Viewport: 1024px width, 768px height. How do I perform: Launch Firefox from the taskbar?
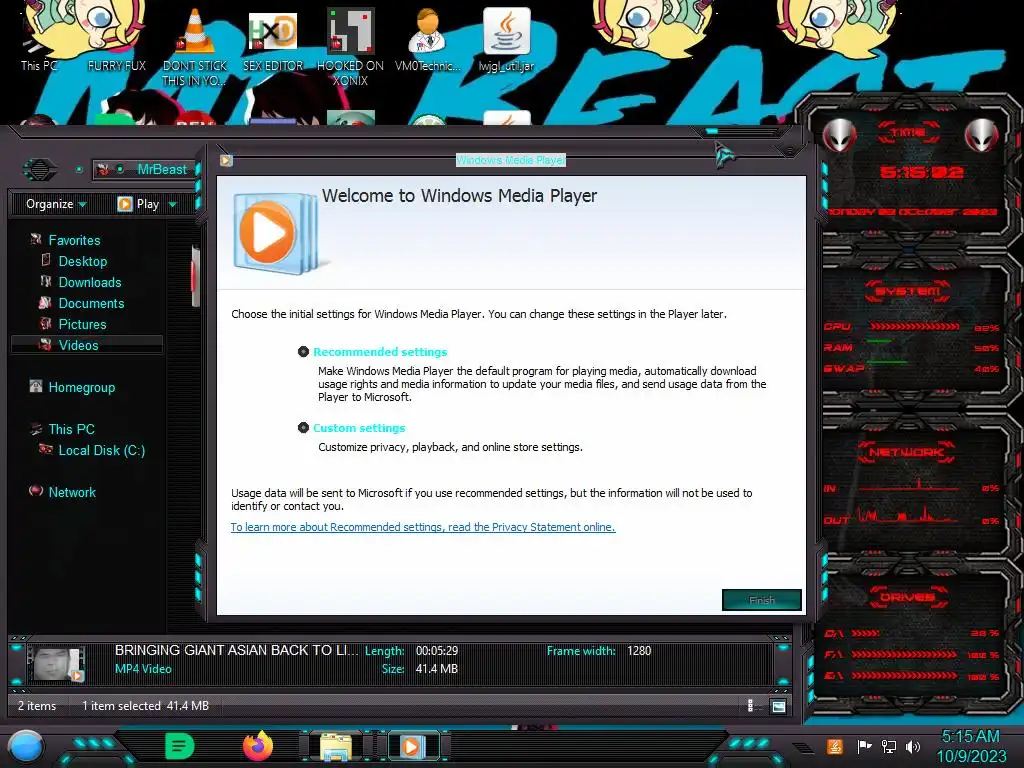[x=258, y=746]
